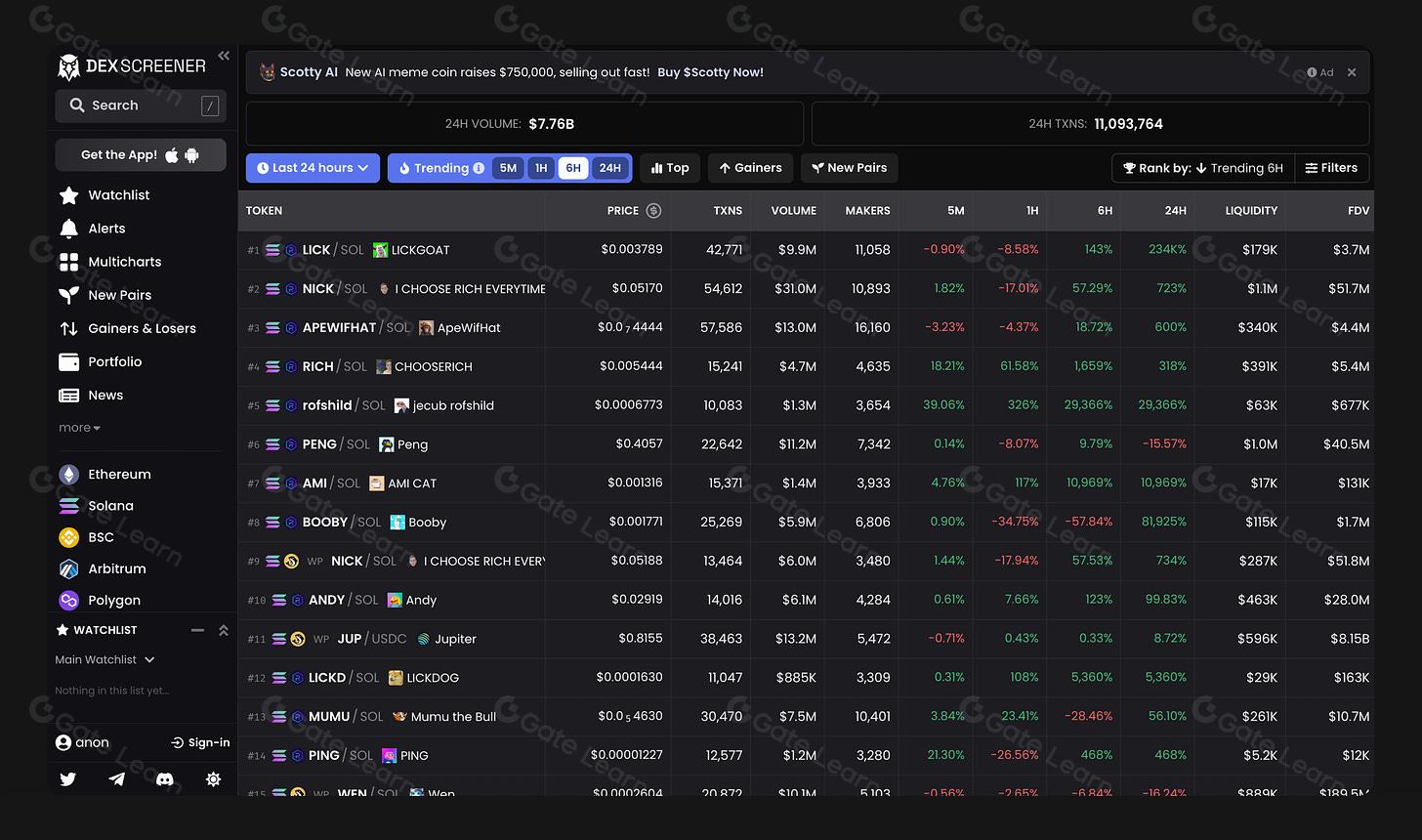Open the Rank by Trending 6H dropdown
The height and width of the screenshot is (840, 1422).
1202,168
